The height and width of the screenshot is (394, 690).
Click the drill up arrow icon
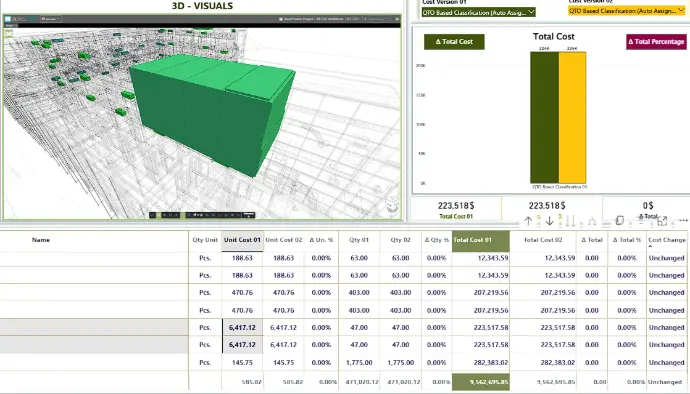click(x=528, y=221)
